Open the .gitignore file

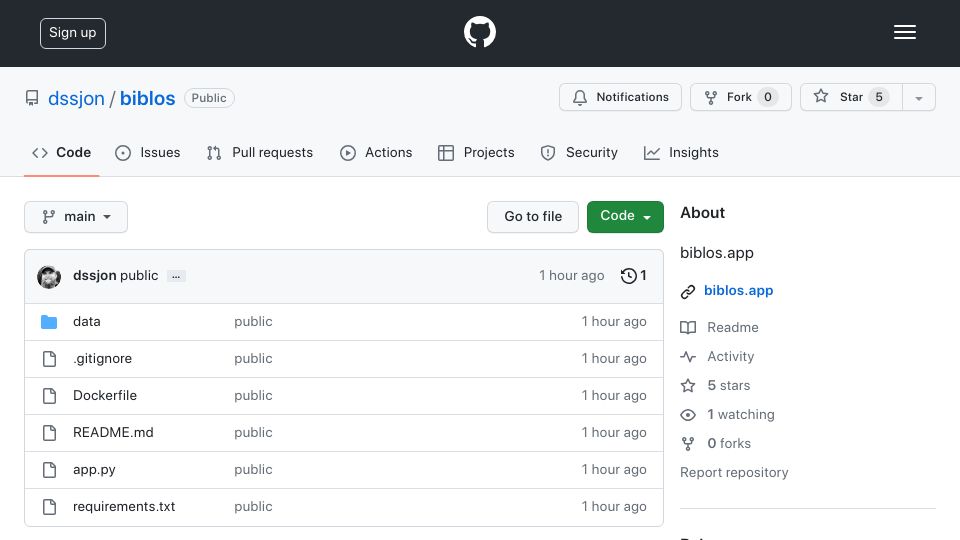102,359
